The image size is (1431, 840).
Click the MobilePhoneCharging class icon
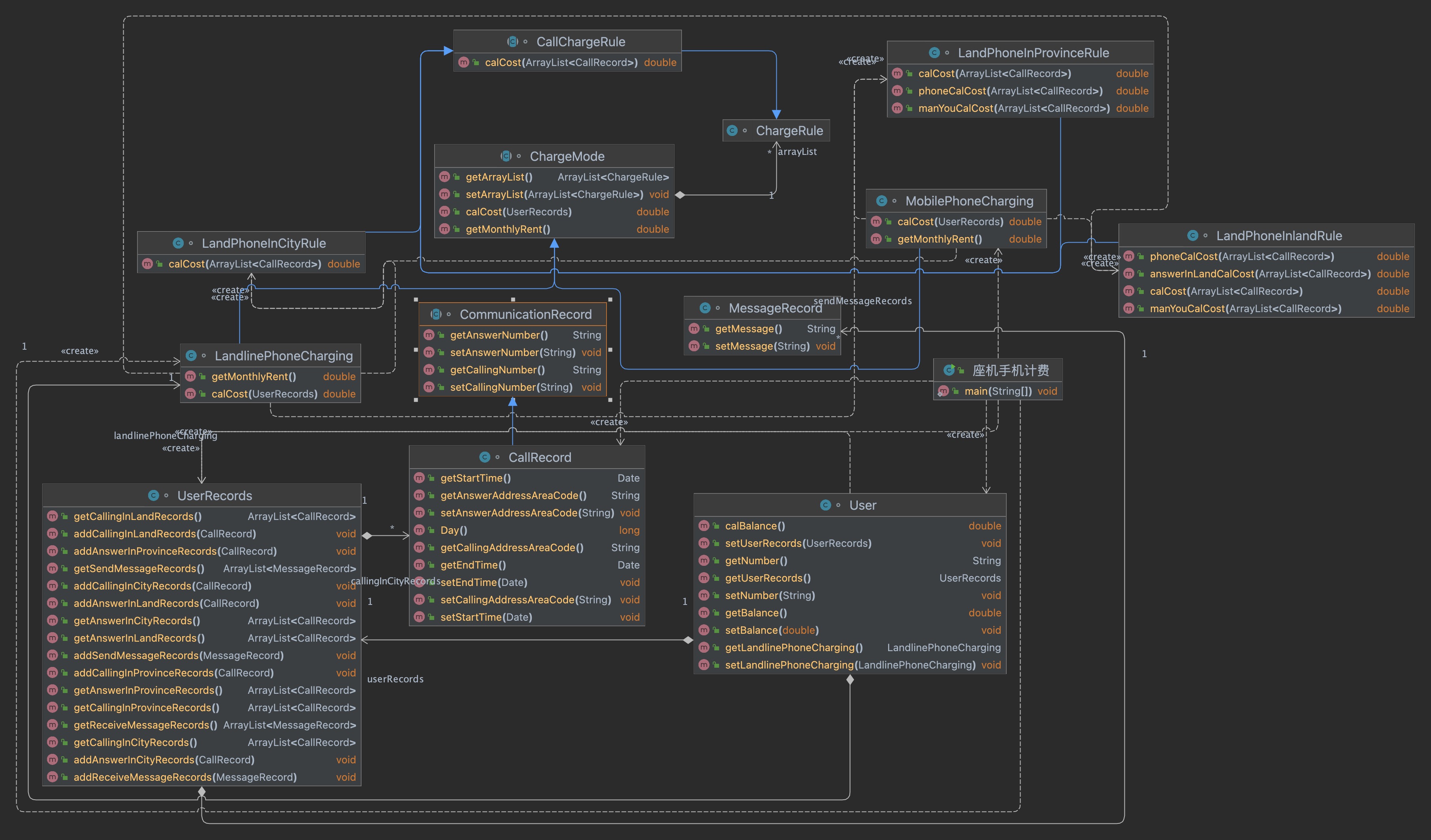pos(881,201)
